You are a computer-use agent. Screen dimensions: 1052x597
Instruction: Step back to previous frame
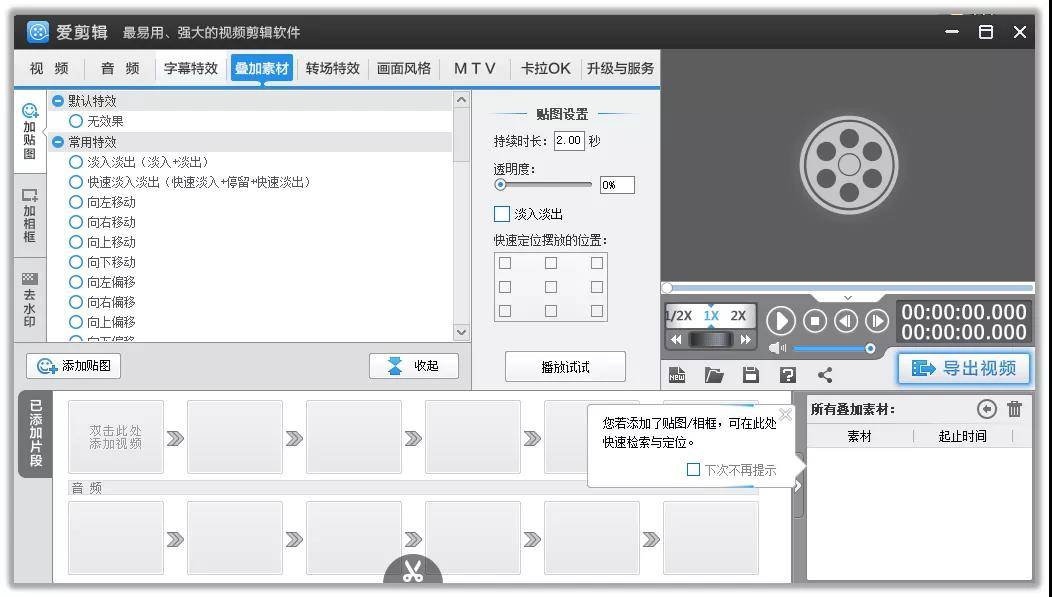click(846, 321)
